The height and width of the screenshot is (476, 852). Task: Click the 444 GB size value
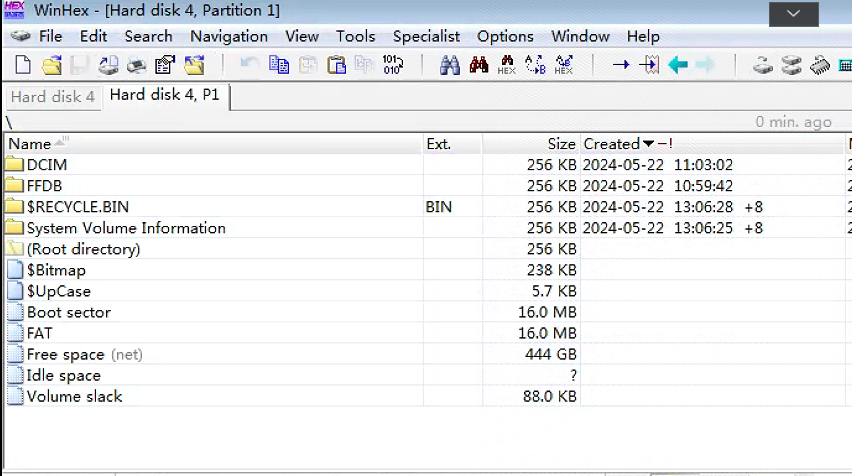click(x=550, y=354)
